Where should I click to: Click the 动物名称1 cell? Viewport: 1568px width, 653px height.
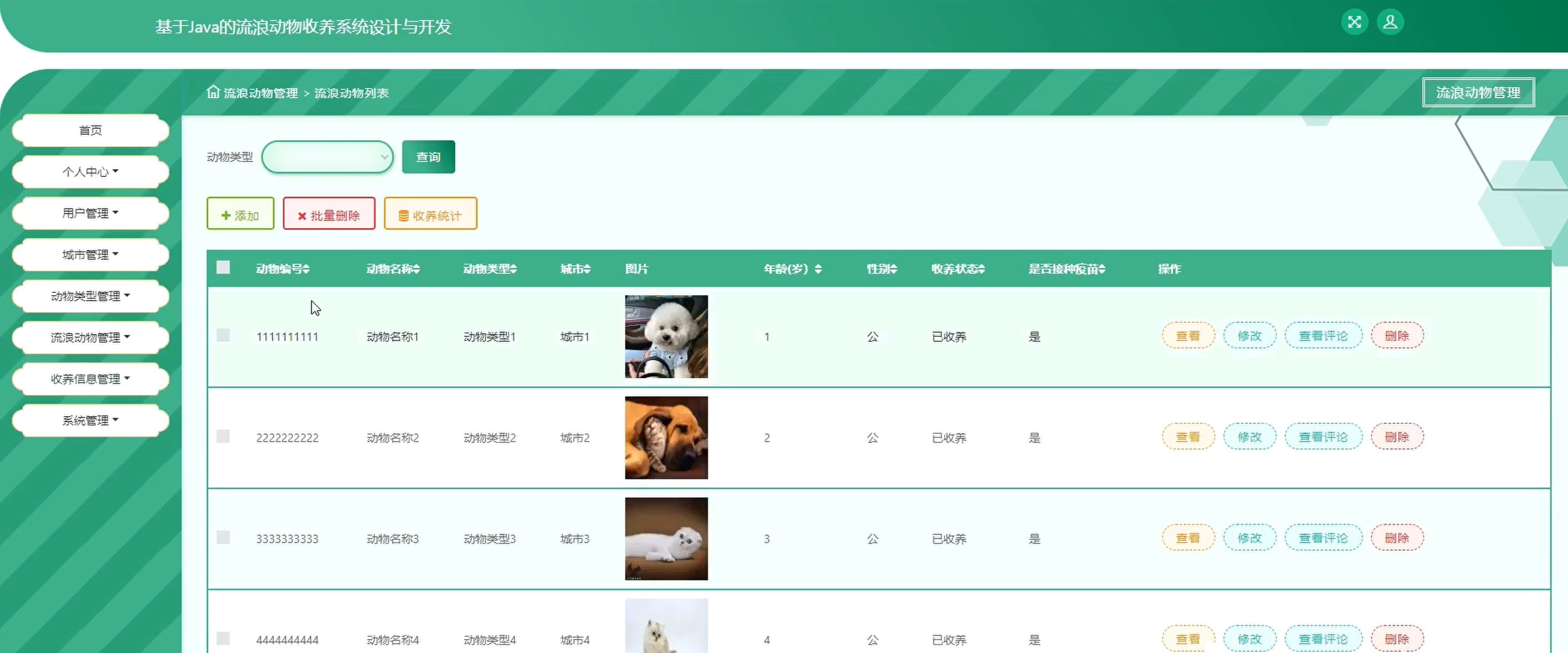pyautogui.click(x=393, y=337)
